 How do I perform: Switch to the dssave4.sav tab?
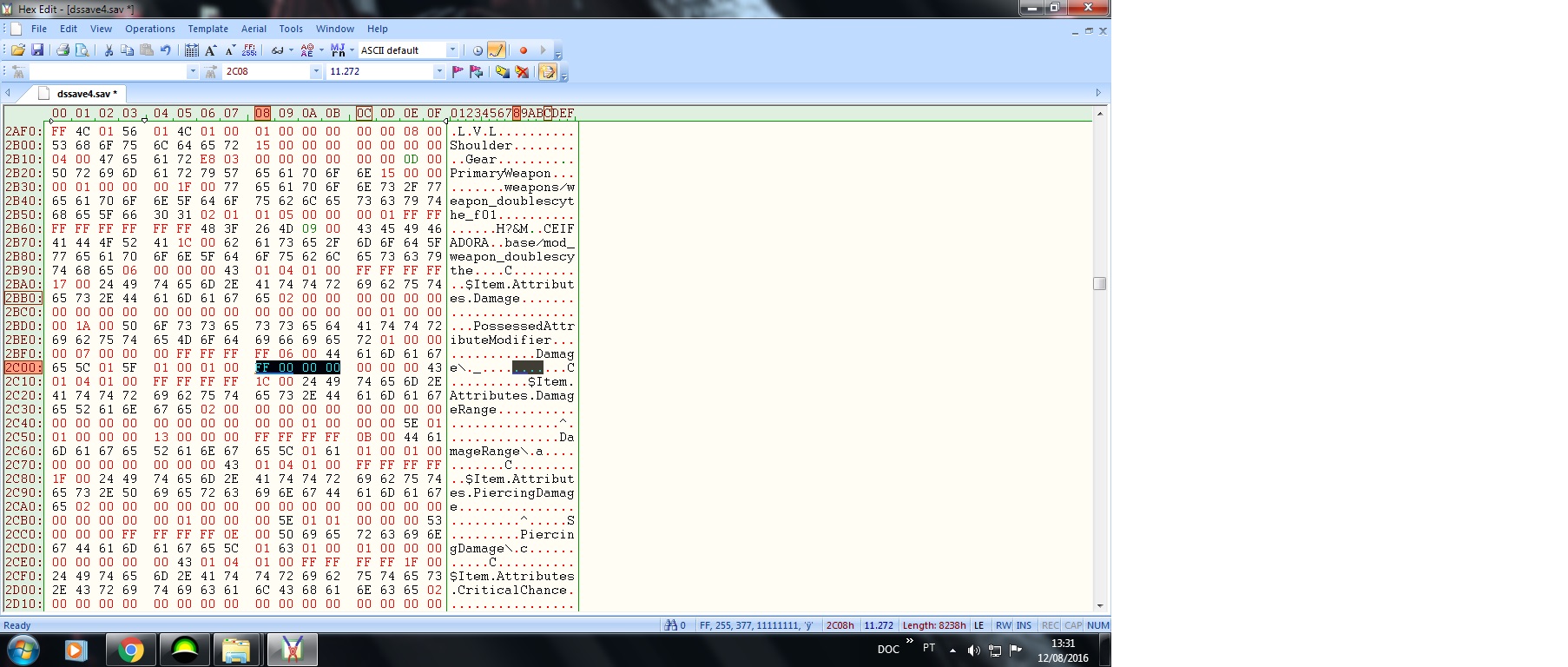click(86, 94)
